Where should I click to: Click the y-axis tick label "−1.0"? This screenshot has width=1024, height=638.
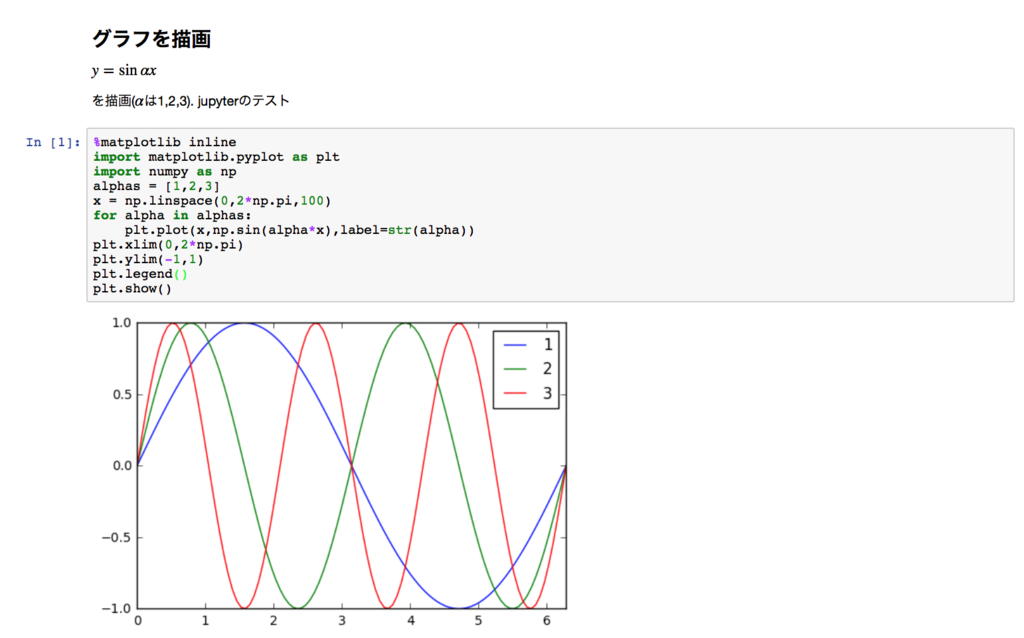click(x=116, y=609)
